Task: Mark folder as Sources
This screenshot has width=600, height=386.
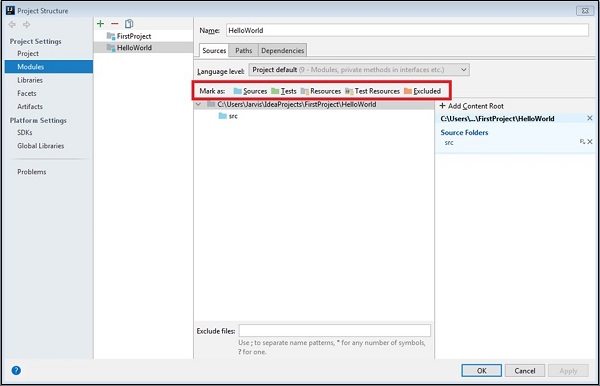Action: pyautogui.click(x=250, y=91)
